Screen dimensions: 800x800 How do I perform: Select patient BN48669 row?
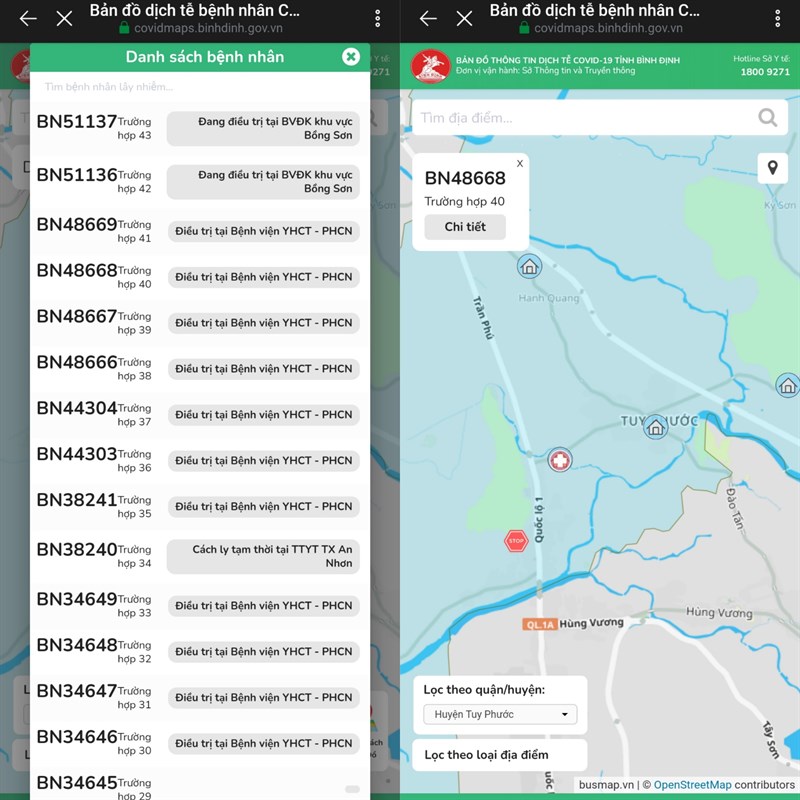(199, 231)
